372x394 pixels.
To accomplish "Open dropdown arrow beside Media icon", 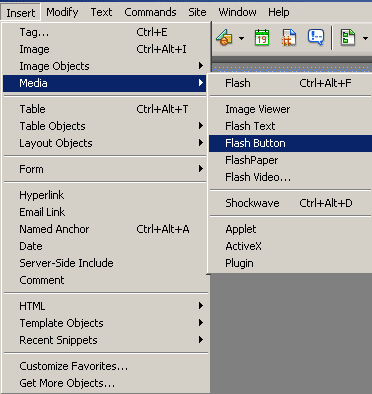I will coord(241,38).
